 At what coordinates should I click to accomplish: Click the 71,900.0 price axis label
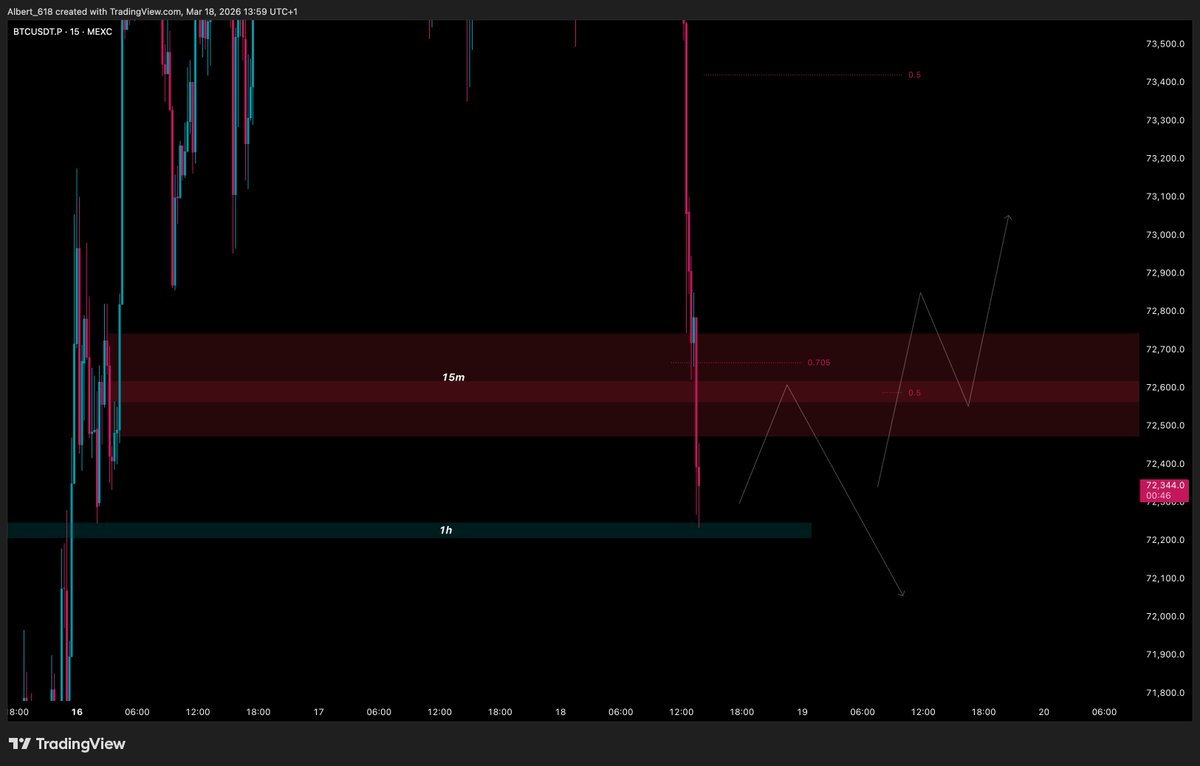click(1165, 655)
